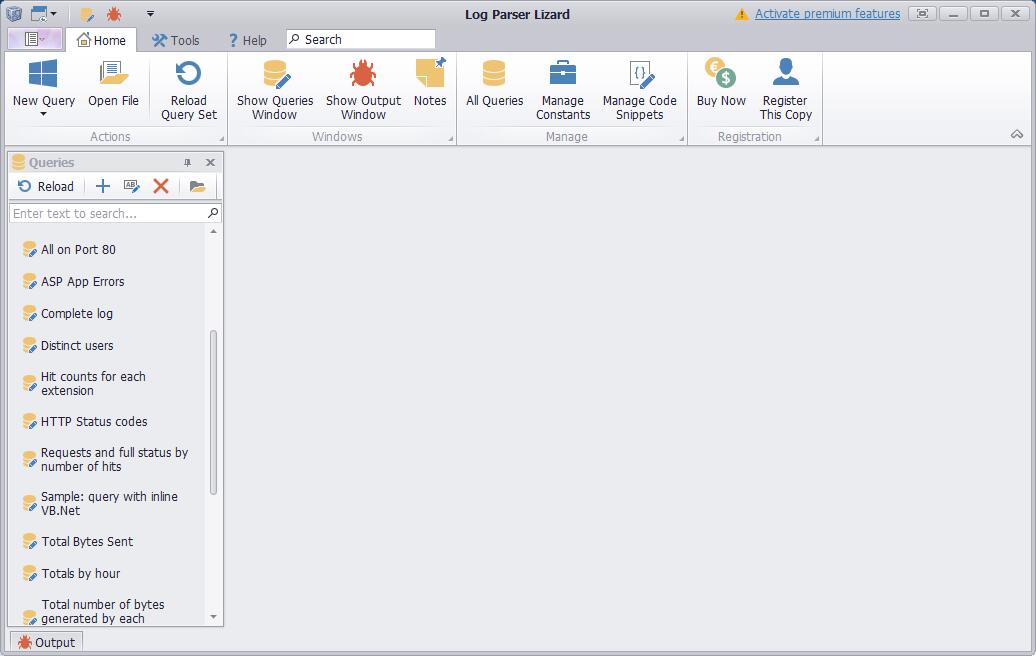Viewport: 1036px width, 656px height.
Task: Click the icon beside the Total Bytes Sent query
Action: click(x=30, y=542)
